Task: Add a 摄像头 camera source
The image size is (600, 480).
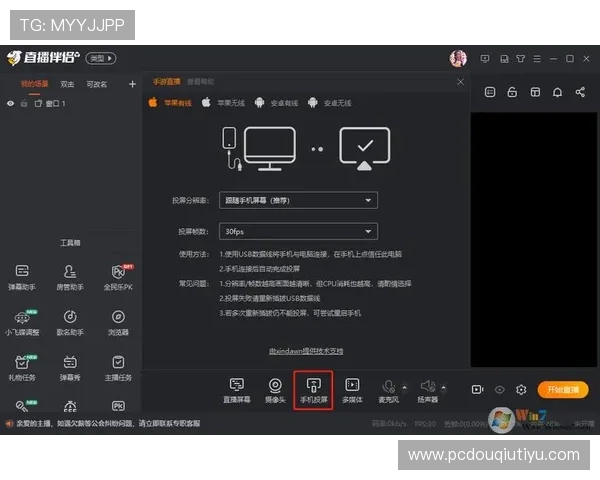Action: pyautogui.click(x=275, y=390)
